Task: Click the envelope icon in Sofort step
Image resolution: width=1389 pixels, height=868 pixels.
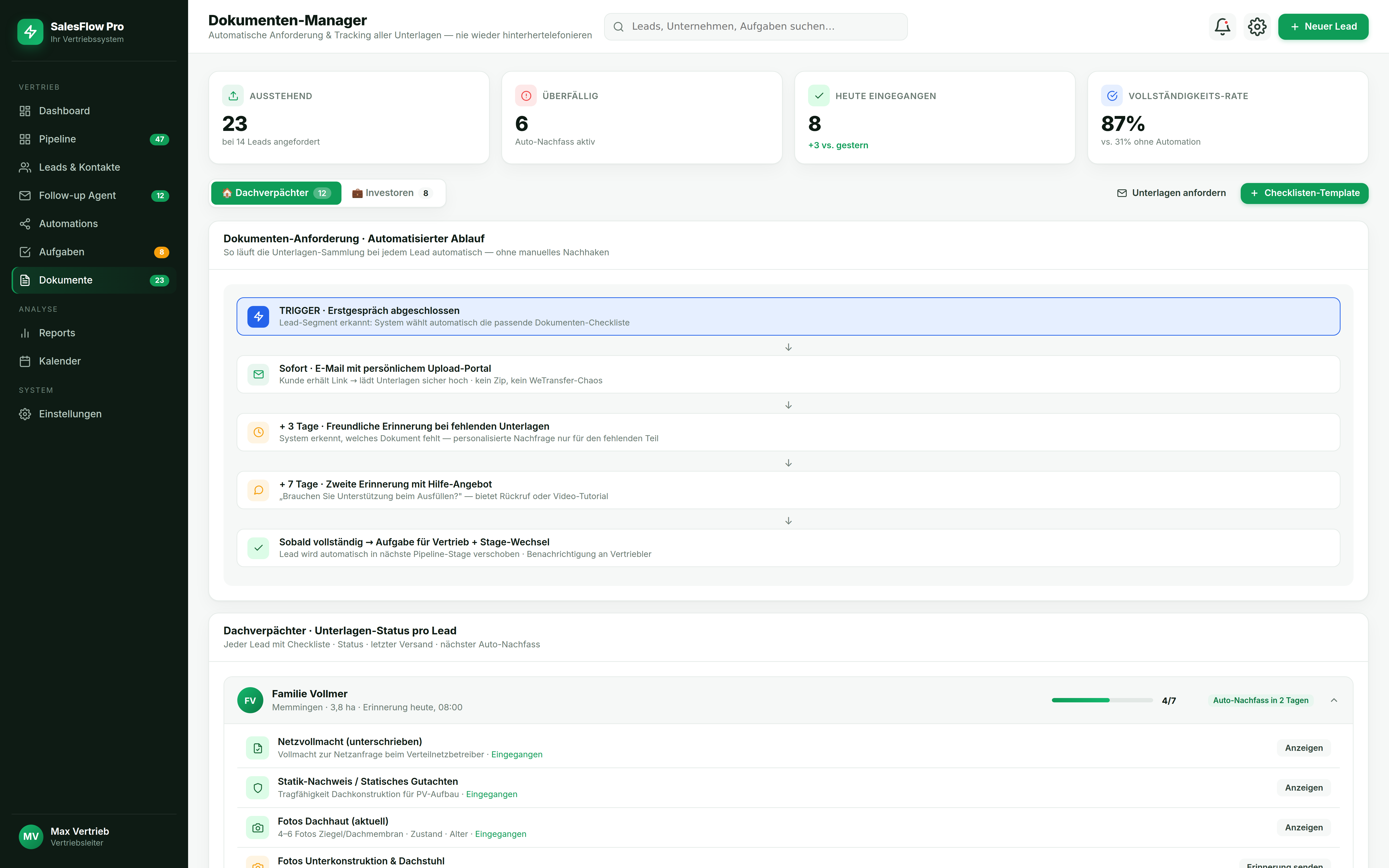Action: (x=258, y=374)
